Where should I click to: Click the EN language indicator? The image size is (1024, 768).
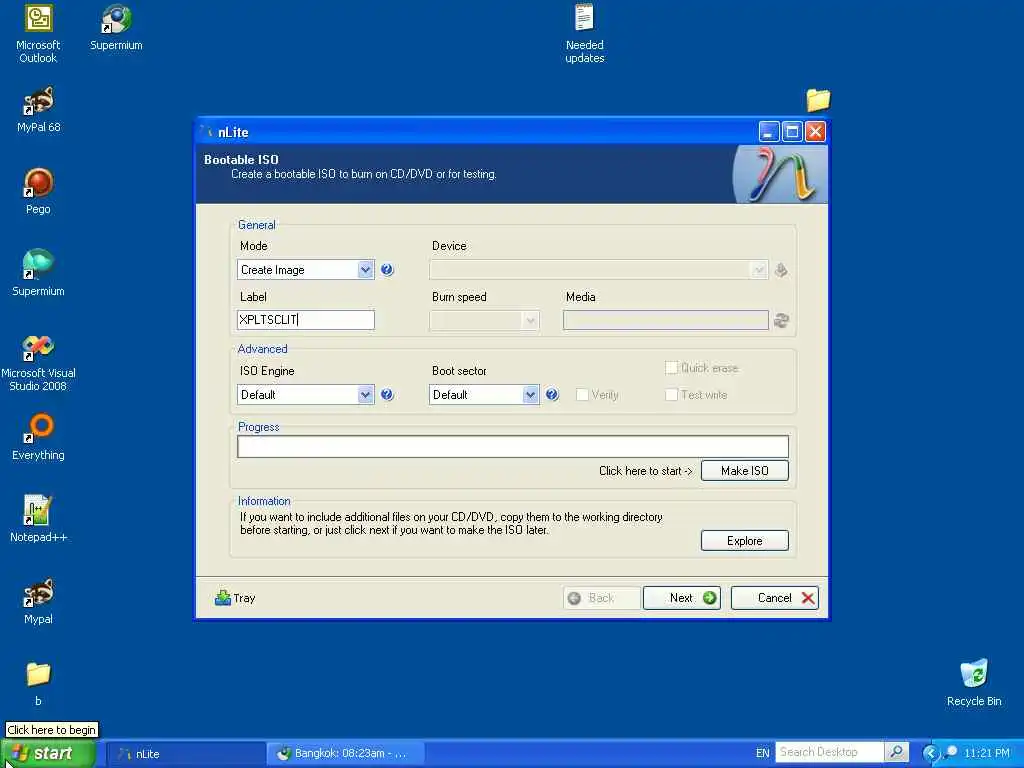(x=762, y=753)
